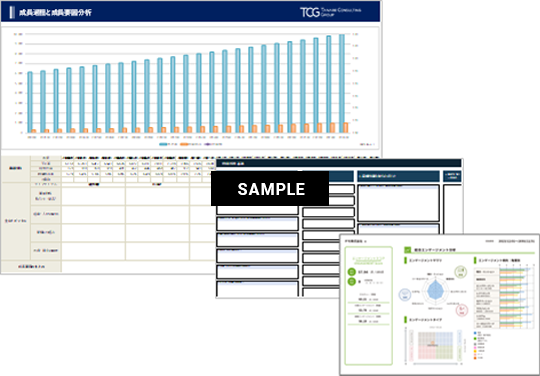Click the purple series swatch in chart legend
This screenshot has height=376, width=540.
(x=208, y=144)
